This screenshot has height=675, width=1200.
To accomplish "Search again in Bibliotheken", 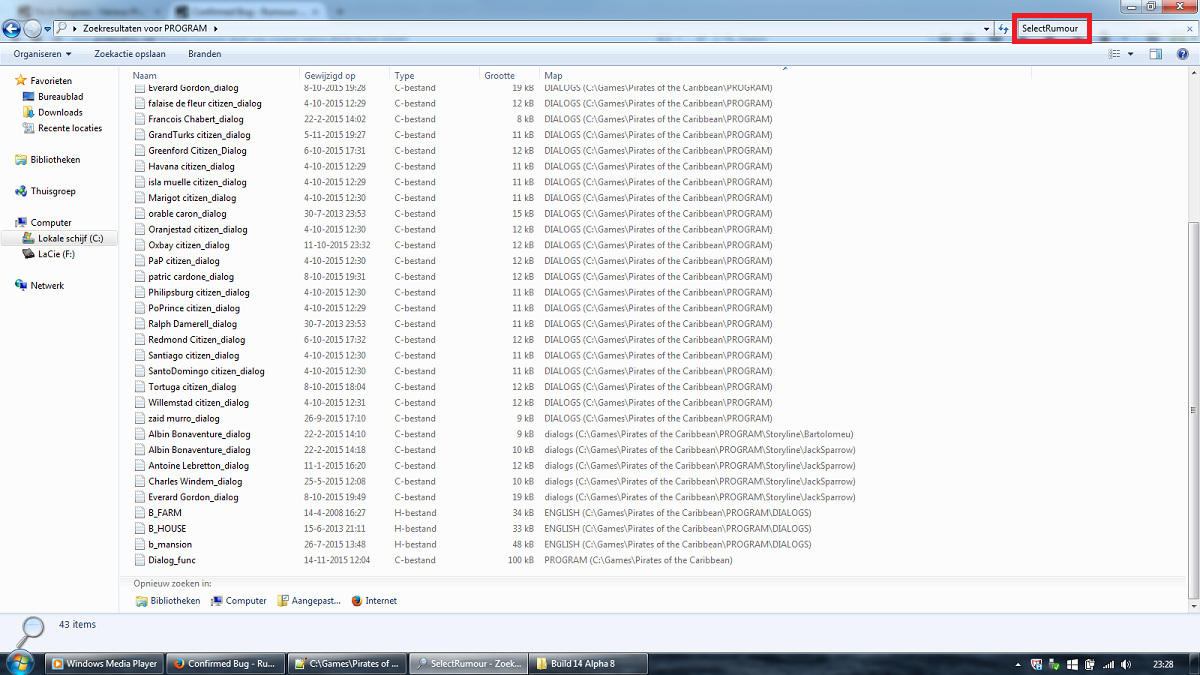I will (x=168, y=601).
